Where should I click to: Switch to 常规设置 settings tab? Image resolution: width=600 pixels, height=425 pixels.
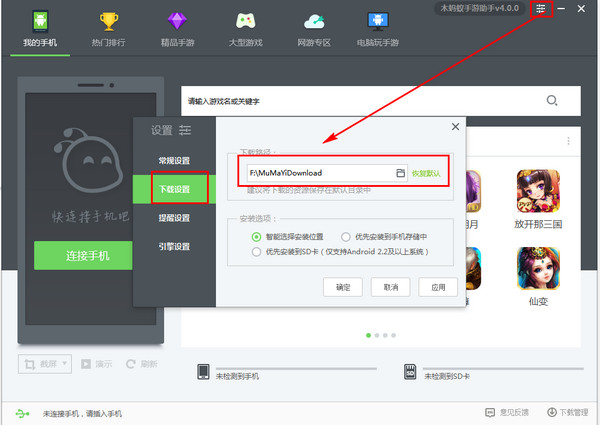(173, 160)
